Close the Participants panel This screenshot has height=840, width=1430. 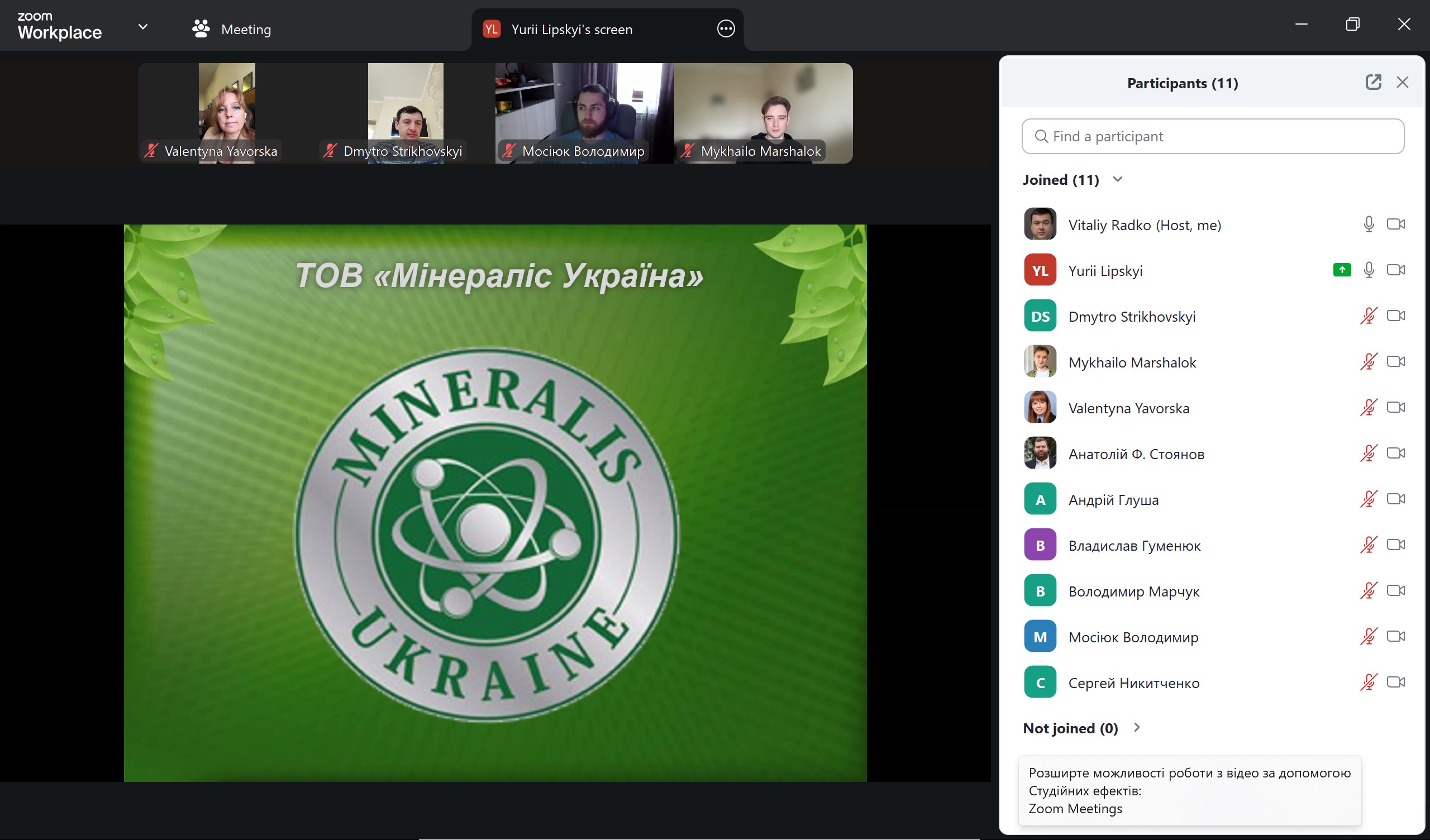(x=1402, y=82)
